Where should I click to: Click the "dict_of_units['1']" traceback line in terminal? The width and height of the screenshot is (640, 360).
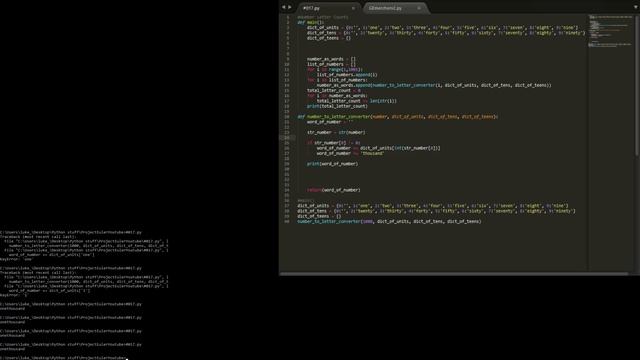point(49,291)
